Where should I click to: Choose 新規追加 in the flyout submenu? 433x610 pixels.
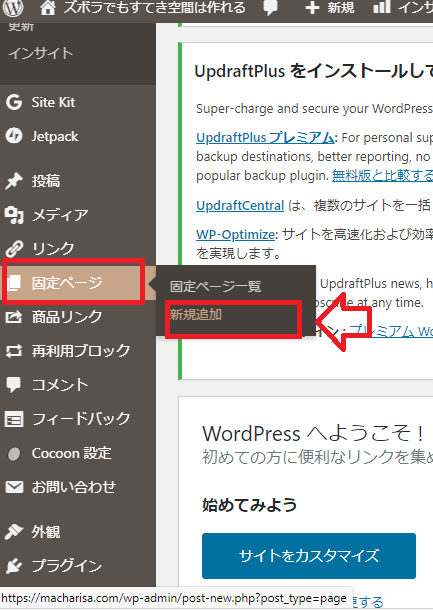[x=196, y=314]
